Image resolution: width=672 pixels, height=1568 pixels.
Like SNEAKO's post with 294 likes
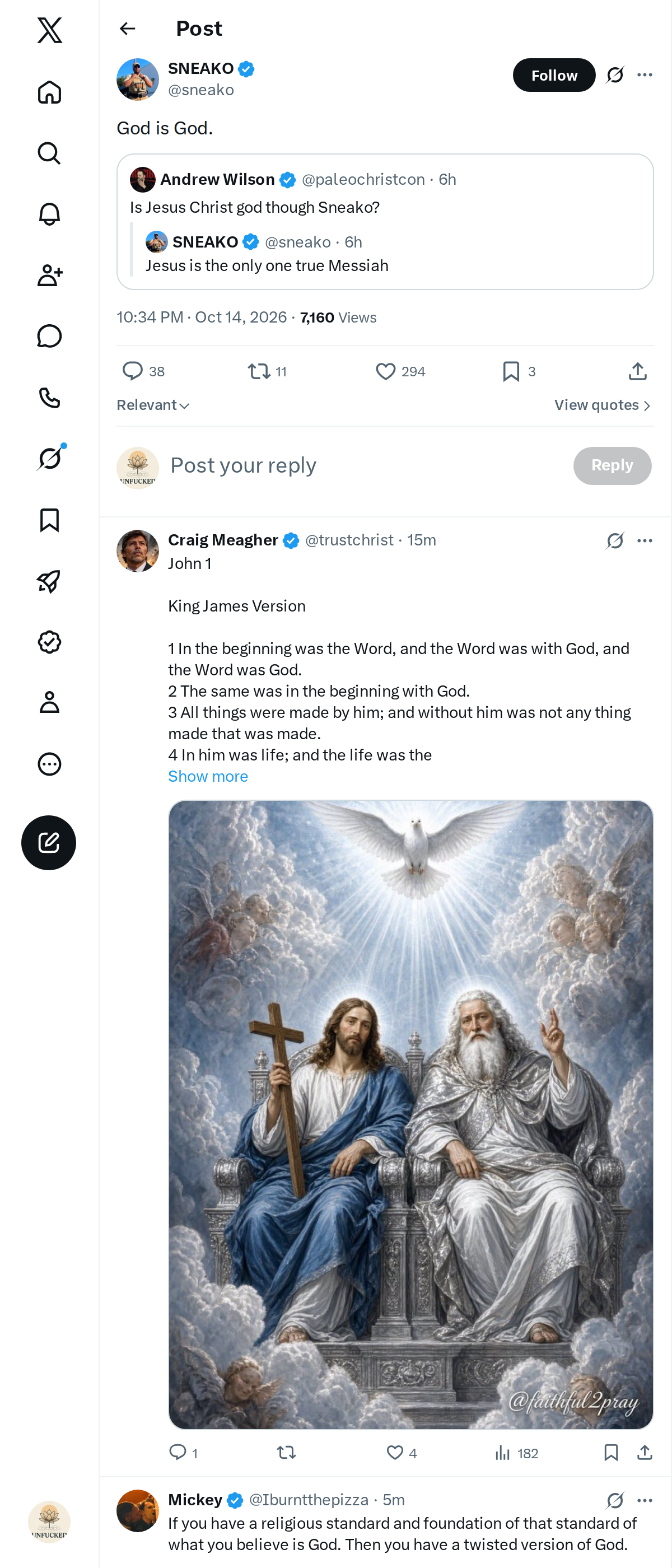400,371
